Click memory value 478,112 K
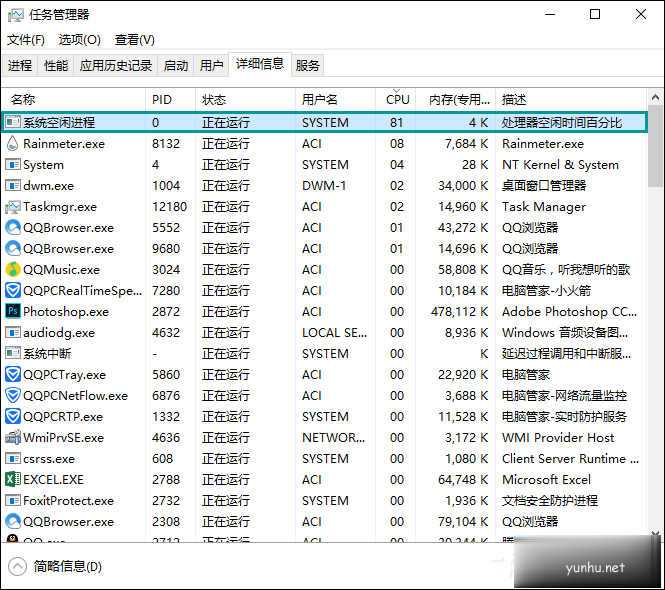665x590 pixels. (459, 312)
